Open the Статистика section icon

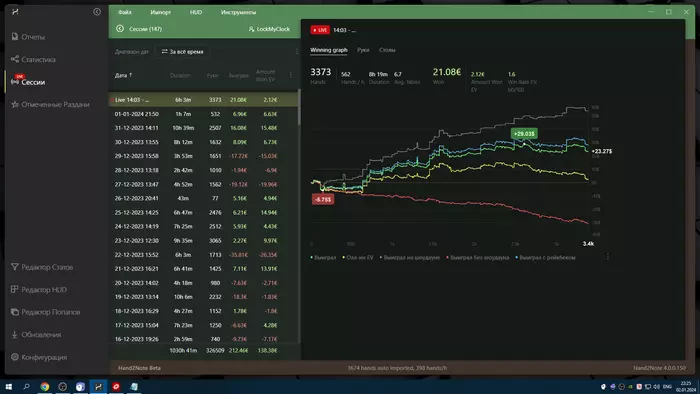click(x=15, y=59)
